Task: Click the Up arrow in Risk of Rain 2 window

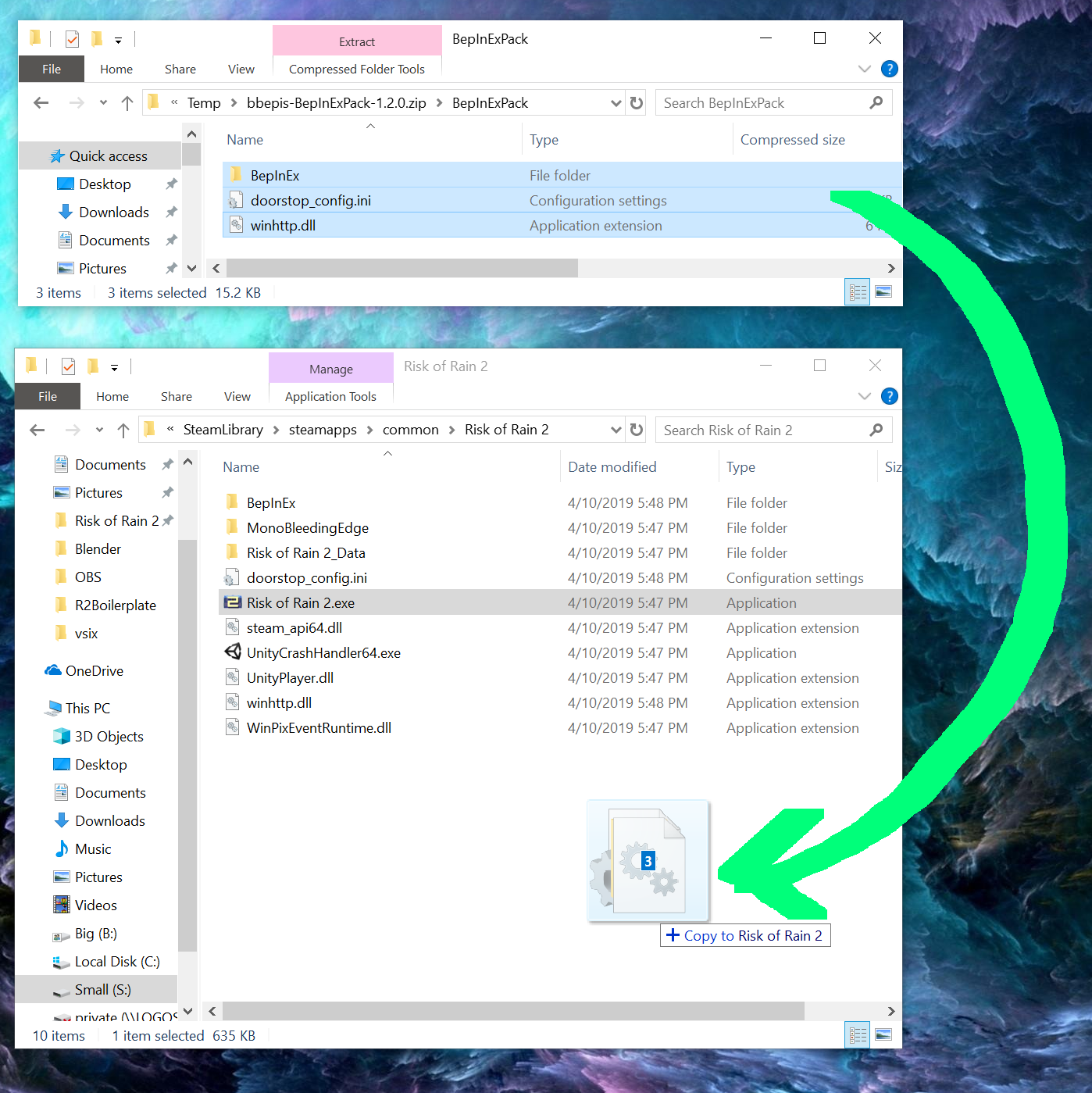Action: tap(123, 430)
